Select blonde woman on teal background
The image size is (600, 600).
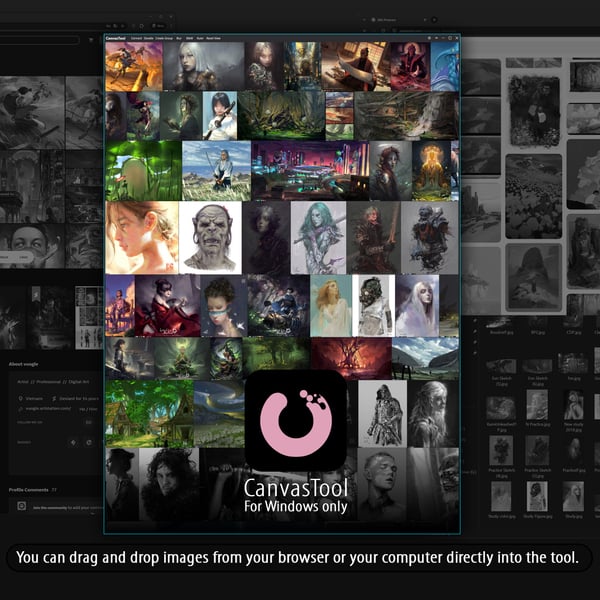coord(331,306)
